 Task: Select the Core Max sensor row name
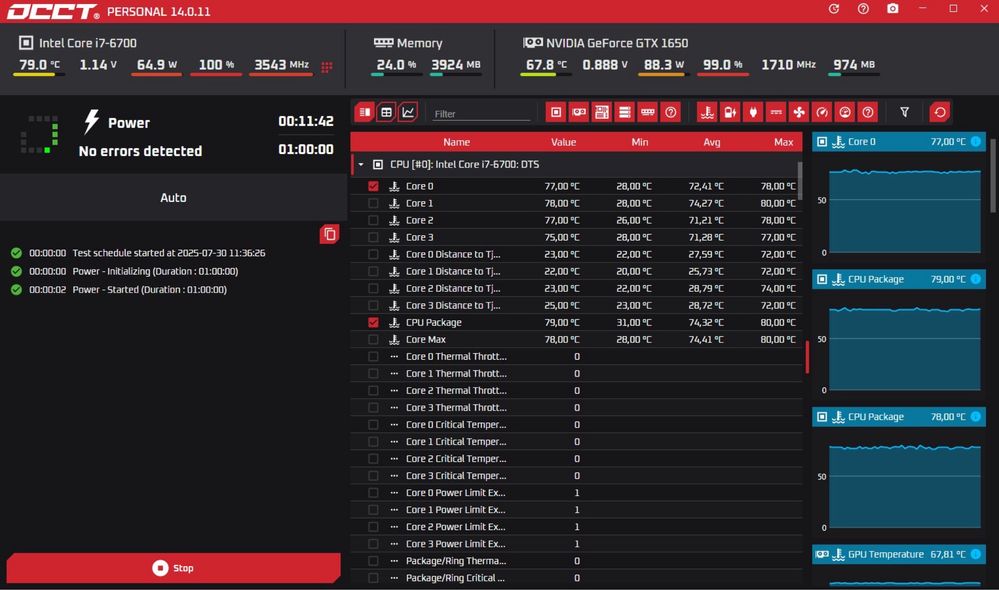point(426,340)
